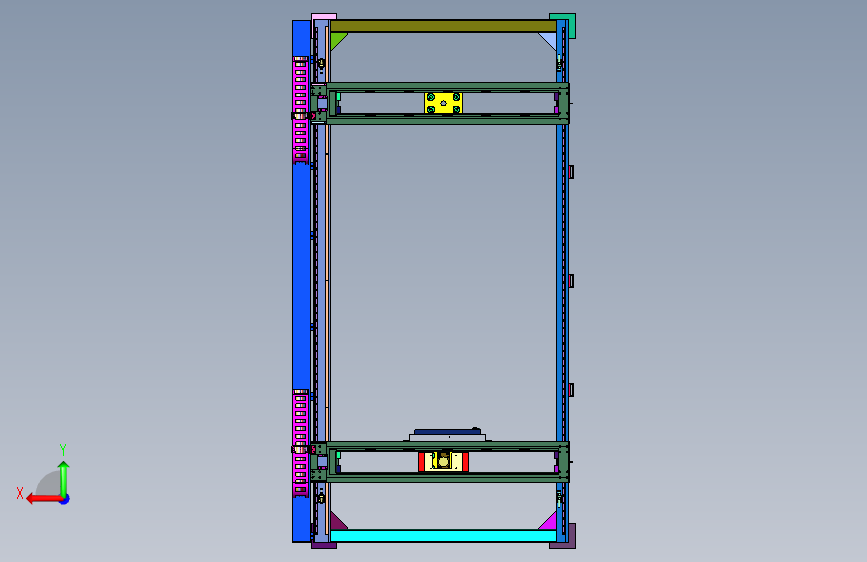Select the pink corner block at top left
Screen dimensions: 867x562
coord(324,17)
